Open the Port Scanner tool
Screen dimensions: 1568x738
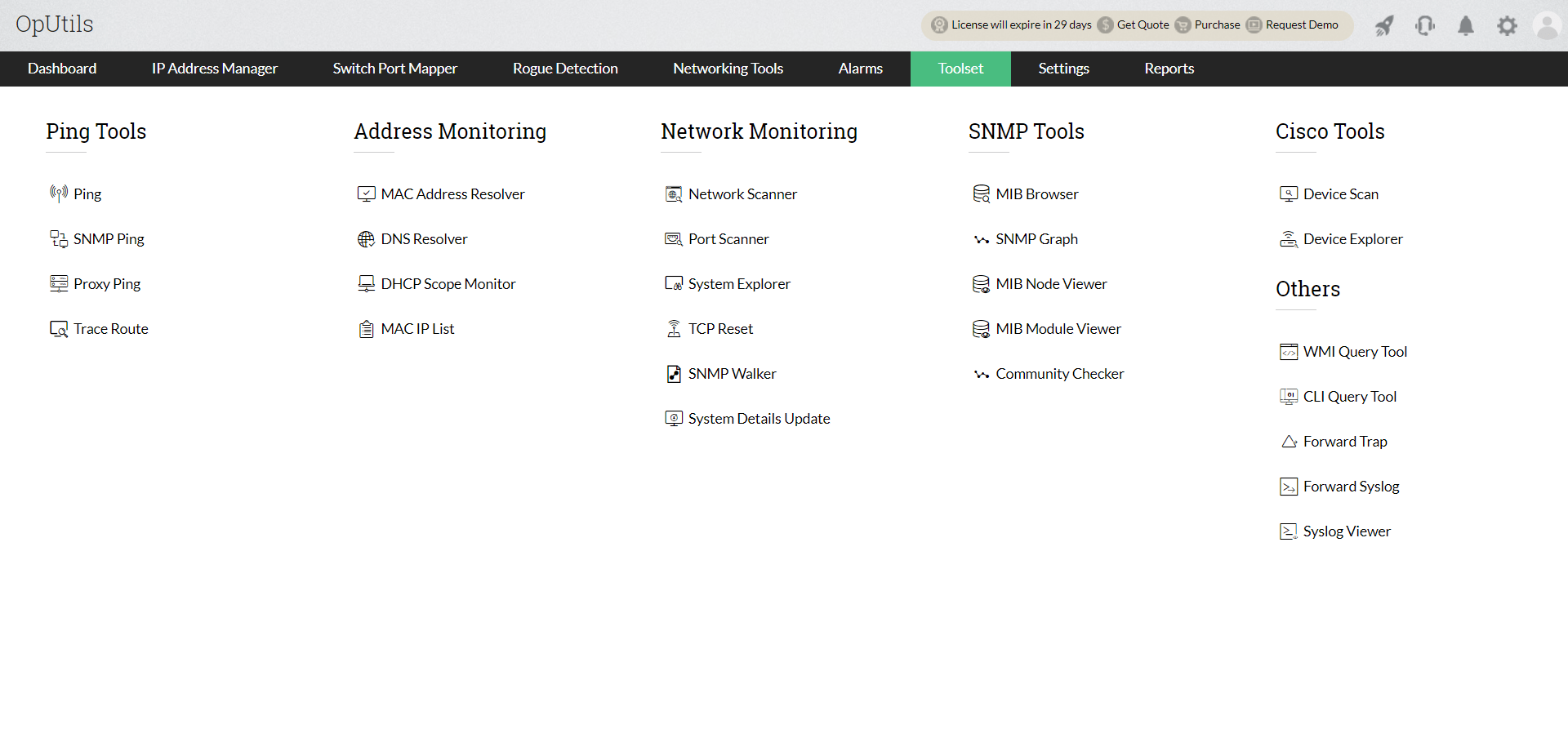pyautogui.click(x=728, y=238)
